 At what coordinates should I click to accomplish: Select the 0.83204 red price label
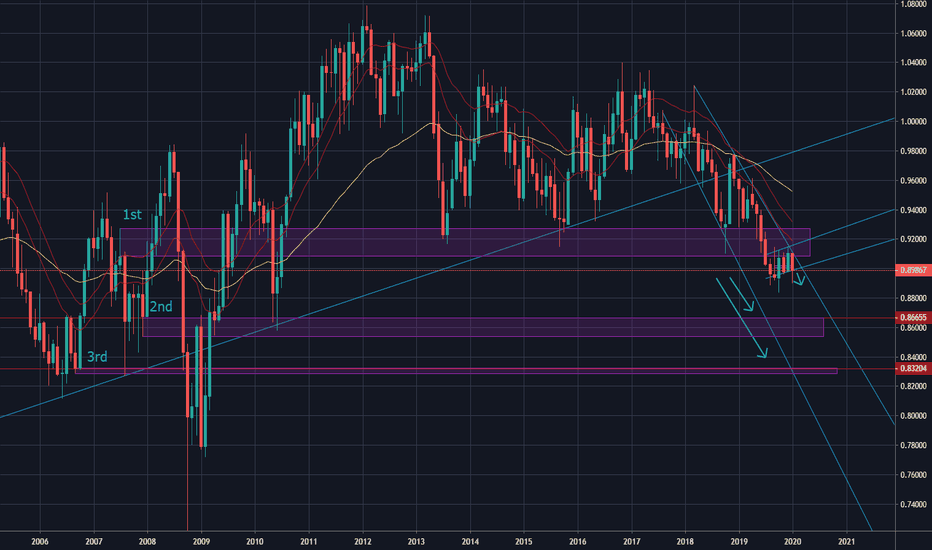pyautogui.click(x=914, y=369)
